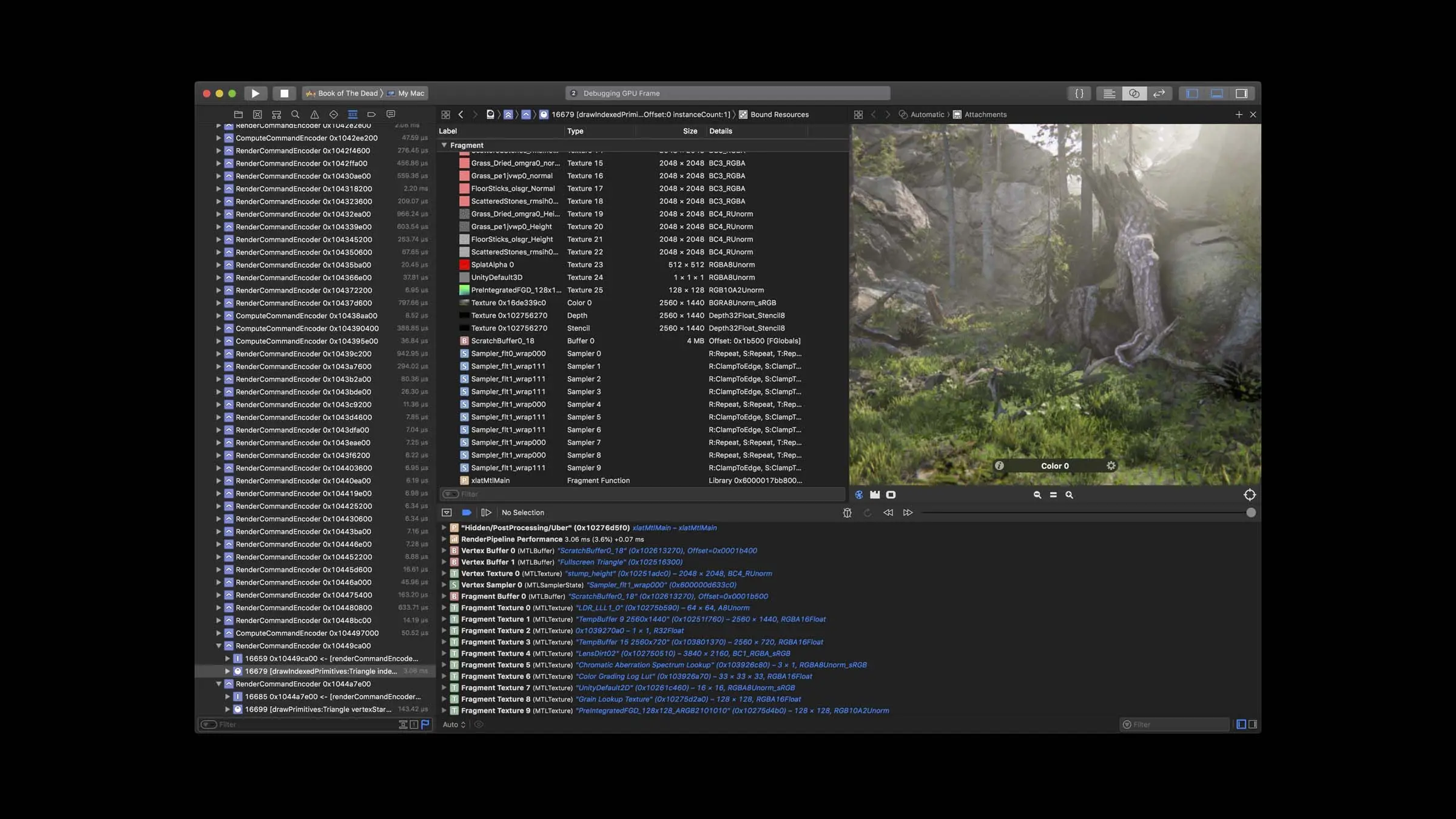Open the issue navigator warning icon

click(314, 114)
